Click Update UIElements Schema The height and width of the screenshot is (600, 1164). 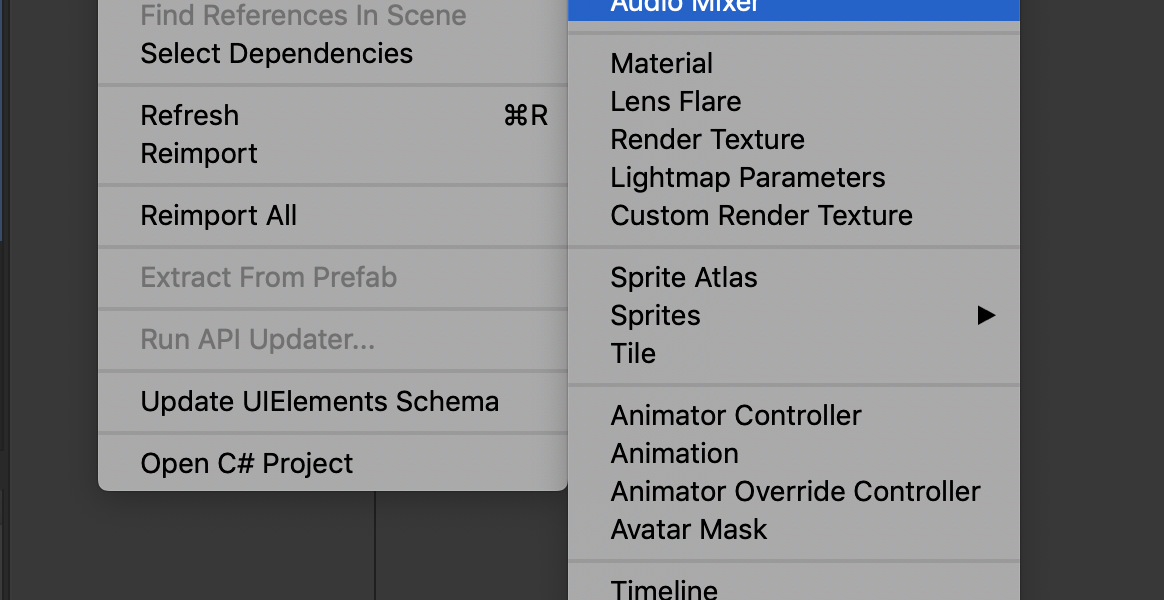319,402
